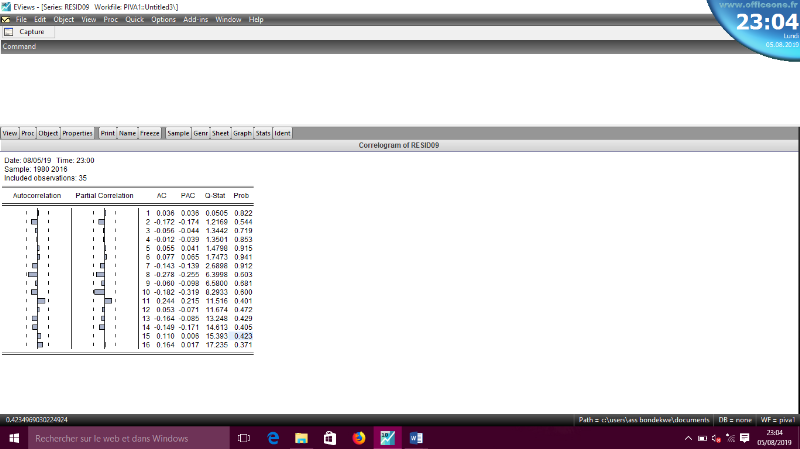The image size is (800, 449).
Task: Show hidden system tray icons
Action: point(688,438)
